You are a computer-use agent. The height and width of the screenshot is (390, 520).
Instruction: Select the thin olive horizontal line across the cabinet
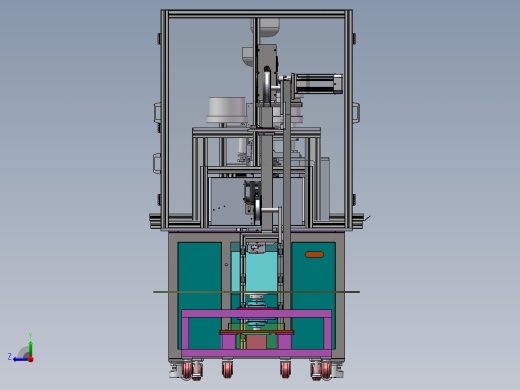coord(256,292)
